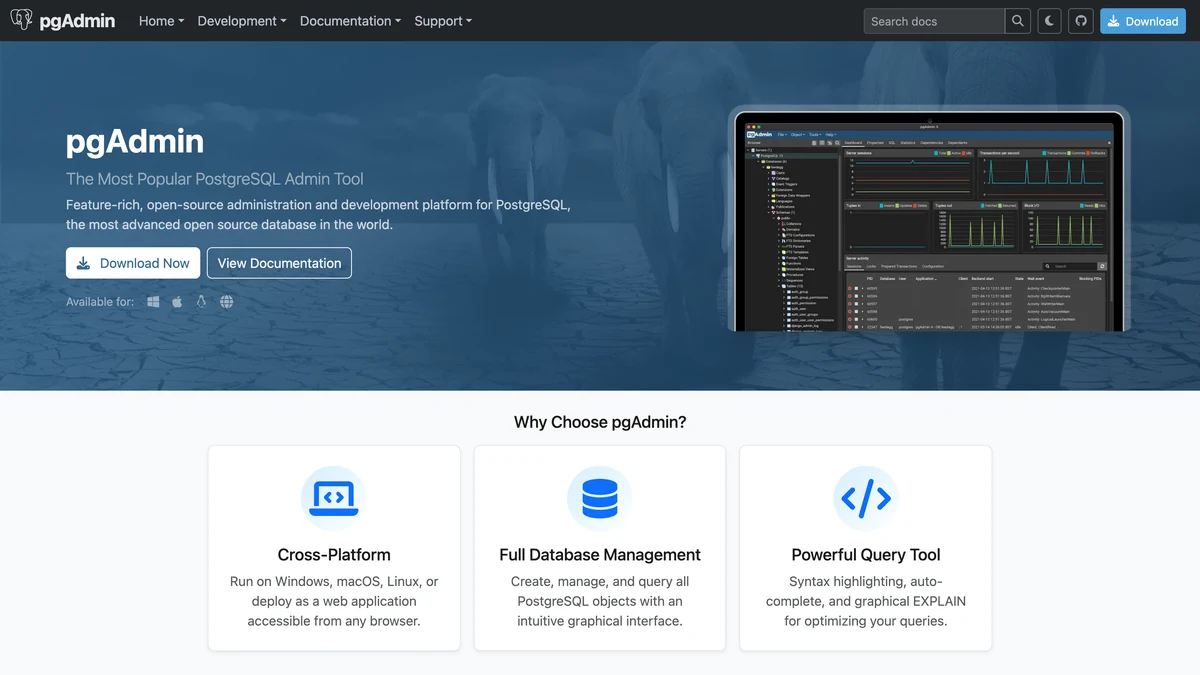Click the Full Database Management icon
Image resolution: width=1200 pixels, height=675 pixels.
[x=600, y=497]
